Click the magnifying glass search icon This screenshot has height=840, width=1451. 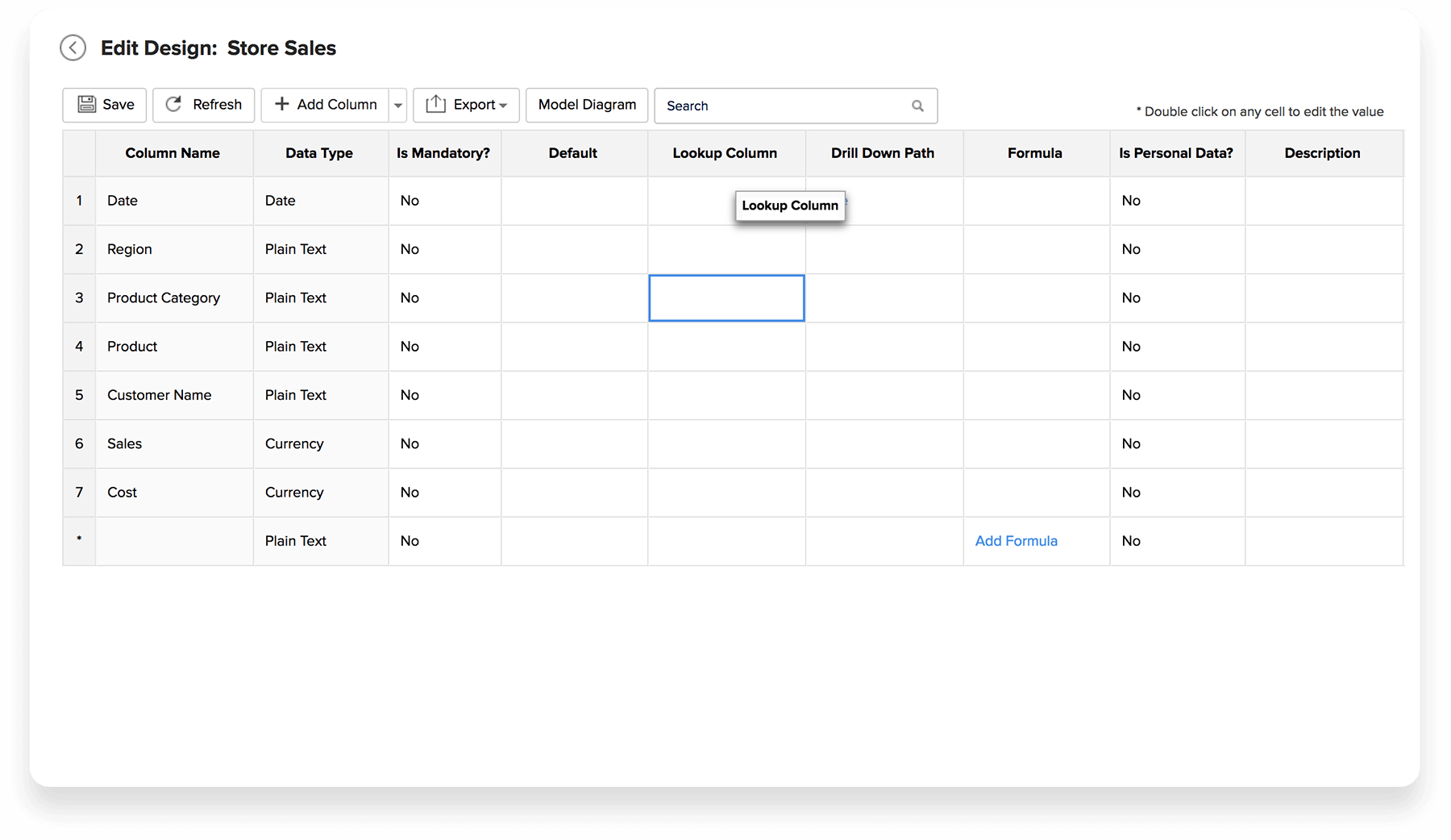point(917,106)
